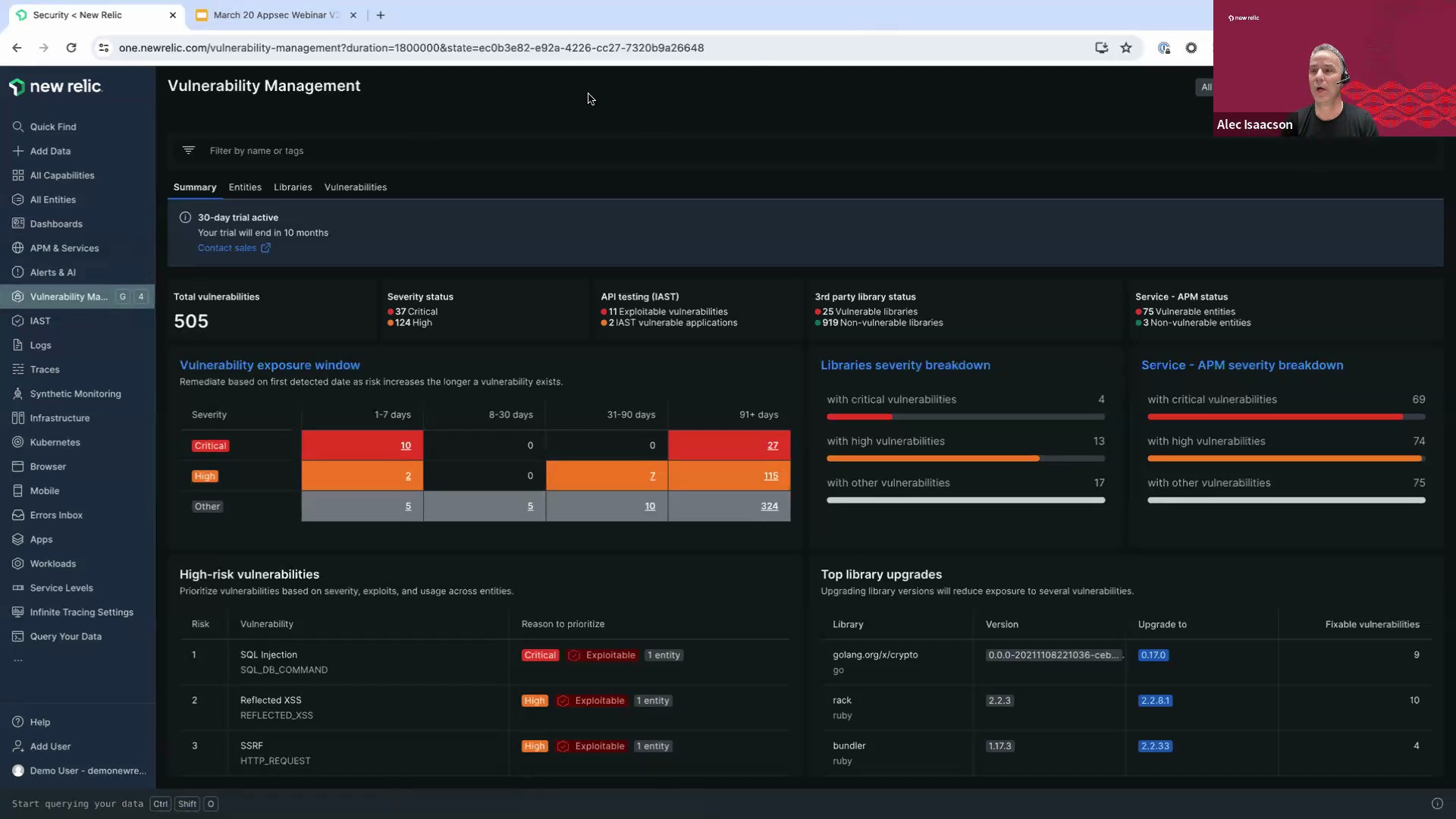
Task: Open Errors Inbox icon
Action: pos(18,515)
